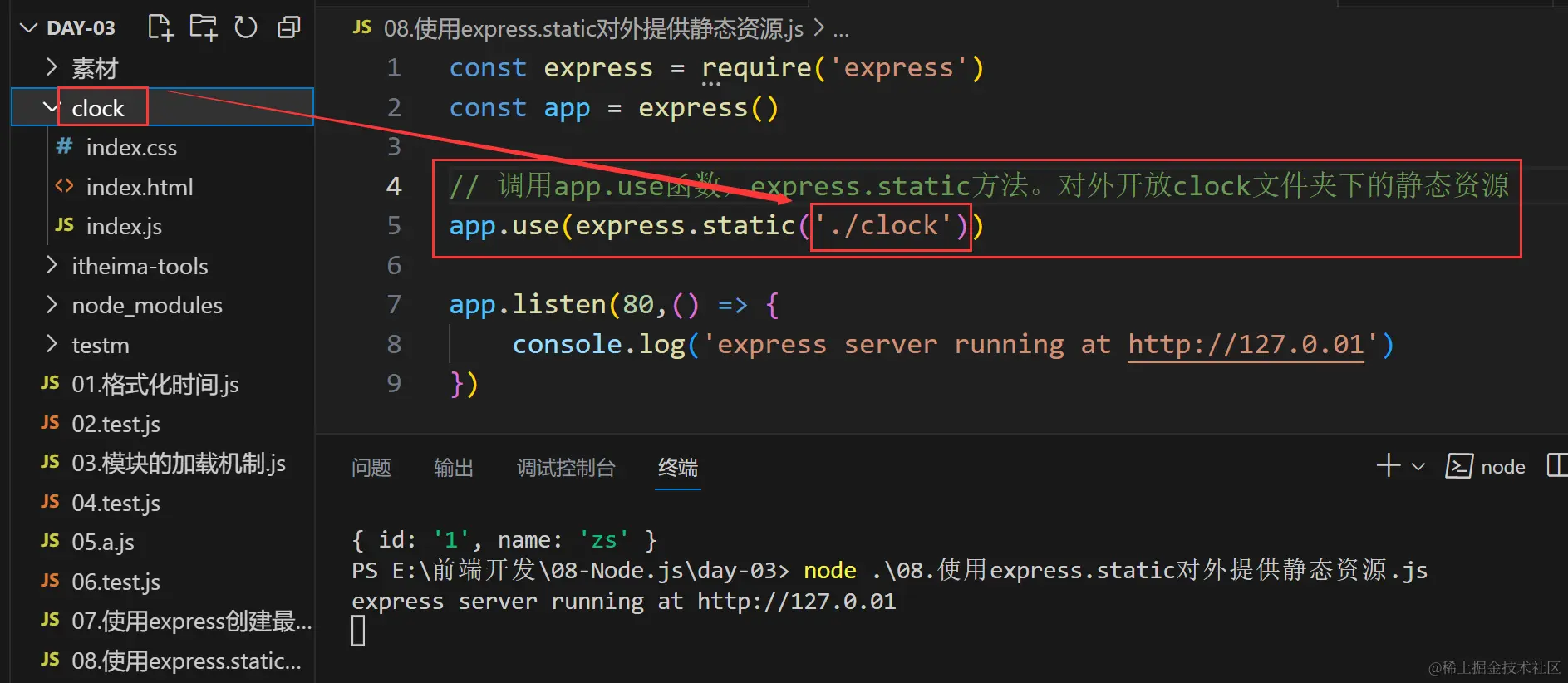Screen dimensions: 1568x683
Task: Select the 终端 panel tab
Action: click(678, 468)
